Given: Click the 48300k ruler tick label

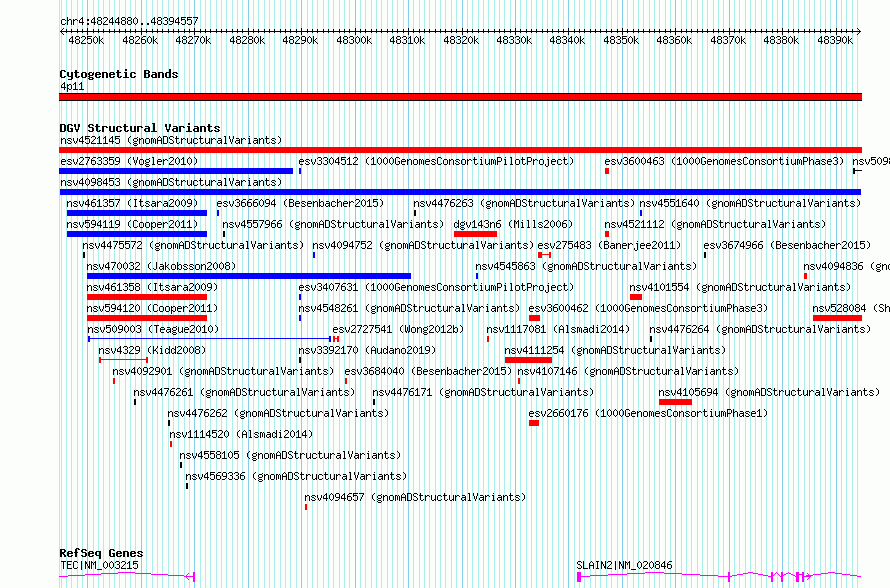Looking at the screenshot, I should click(354, 40).
